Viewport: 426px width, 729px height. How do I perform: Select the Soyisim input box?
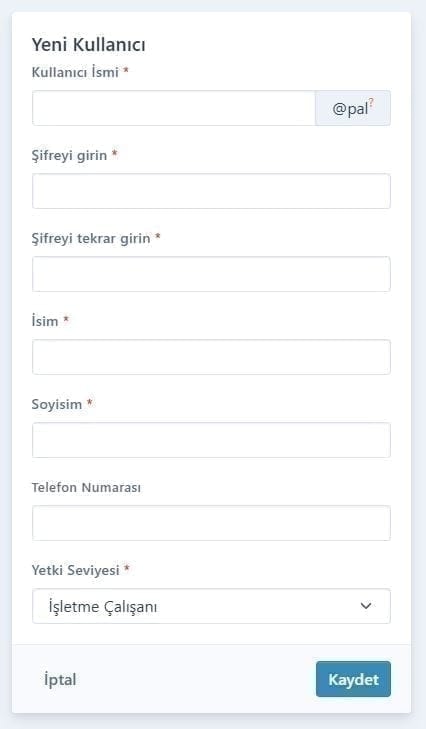211,440
